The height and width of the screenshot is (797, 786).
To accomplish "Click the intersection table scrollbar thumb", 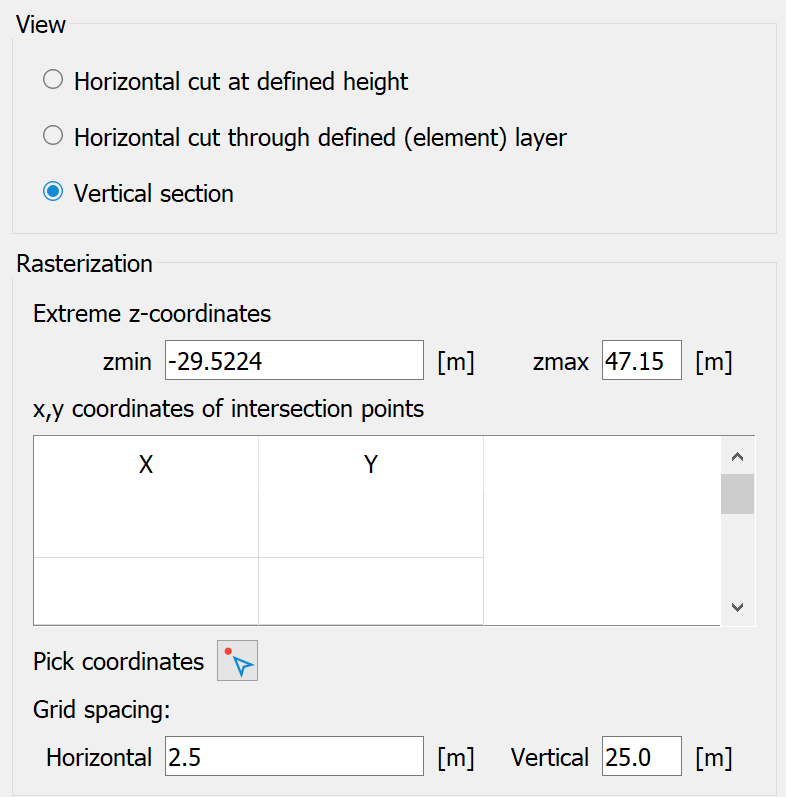I will (x=737, y=494).
